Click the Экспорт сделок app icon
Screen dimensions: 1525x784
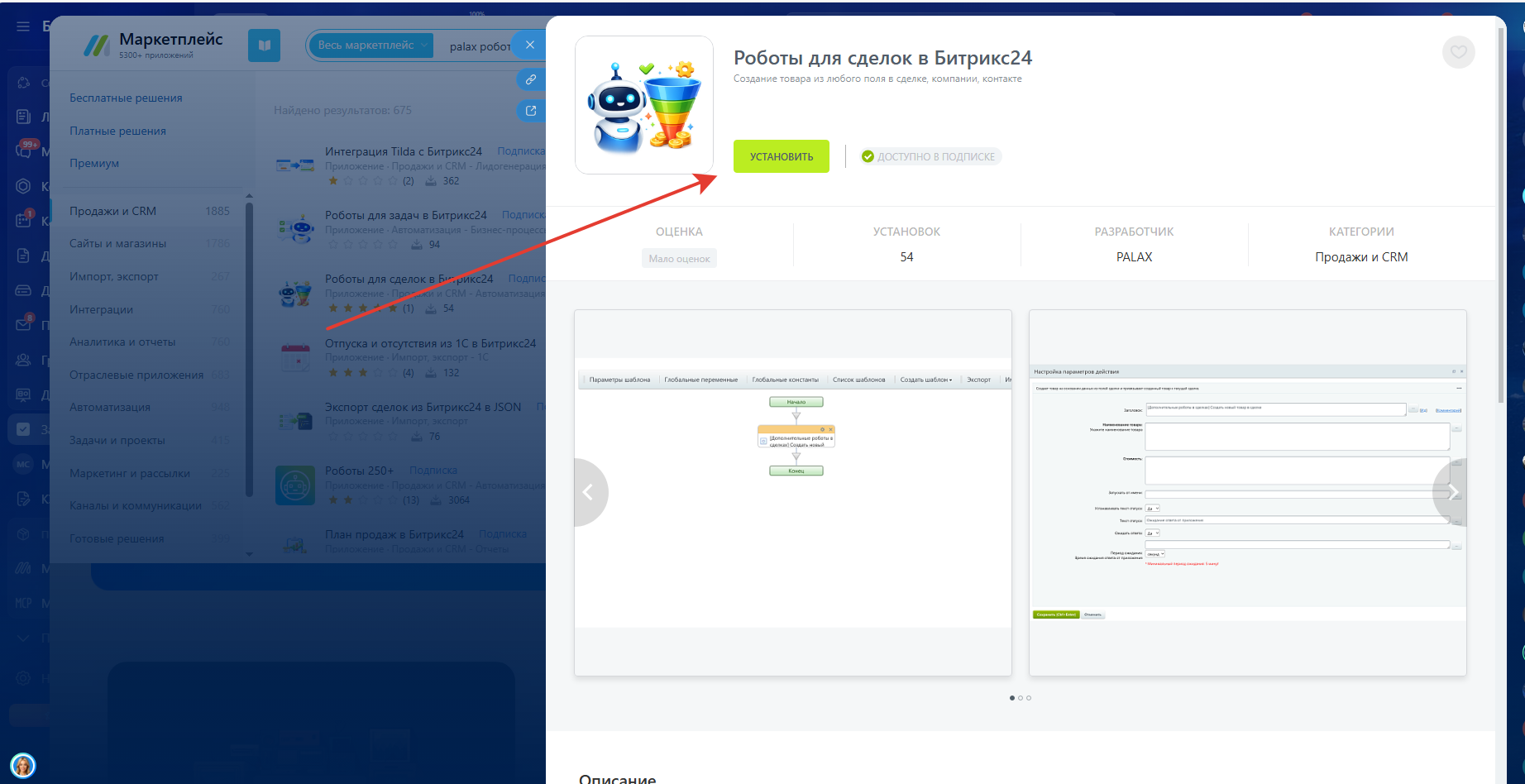pyautogui.click(x=295, y=421)
